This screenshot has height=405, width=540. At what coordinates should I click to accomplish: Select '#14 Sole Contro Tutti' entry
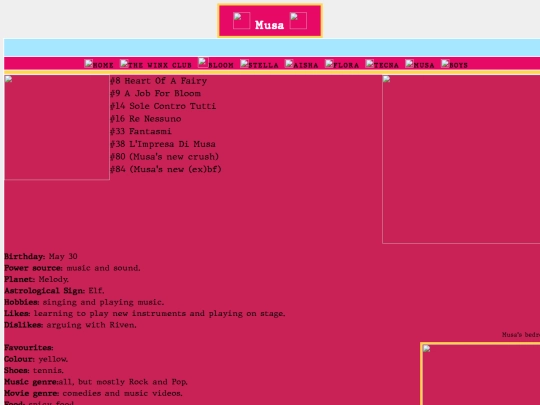point(163,106)
